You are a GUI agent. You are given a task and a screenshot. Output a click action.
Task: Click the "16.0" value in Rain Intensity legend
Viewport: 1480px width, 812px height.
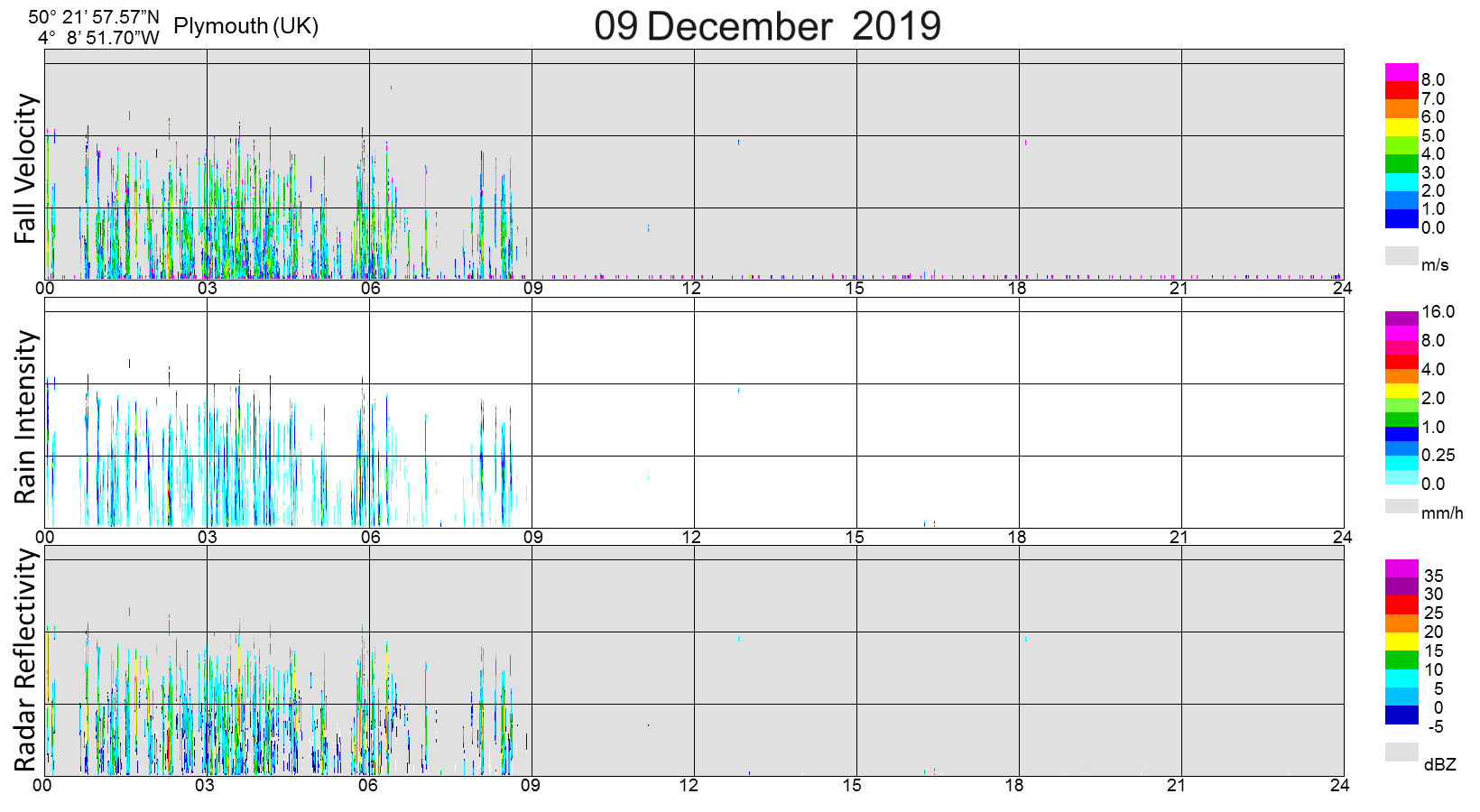(x=1438, y=311)
